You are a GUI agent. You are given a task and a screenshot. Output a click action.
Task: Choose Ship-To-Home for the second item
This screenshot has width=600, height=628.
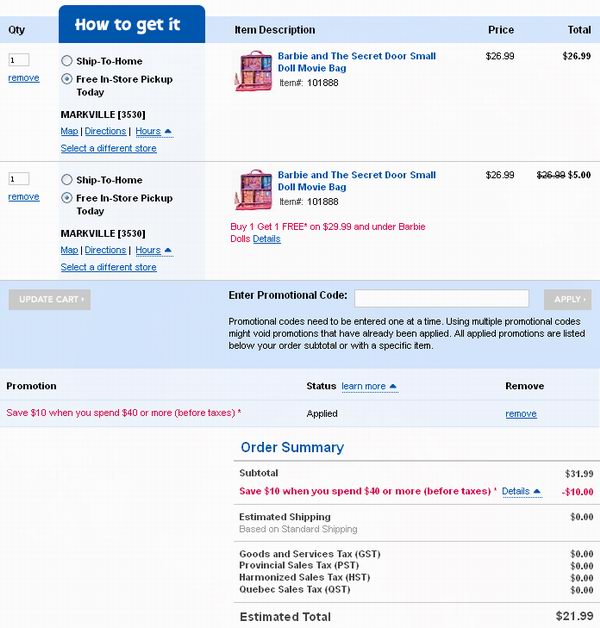tap(67, 180)
